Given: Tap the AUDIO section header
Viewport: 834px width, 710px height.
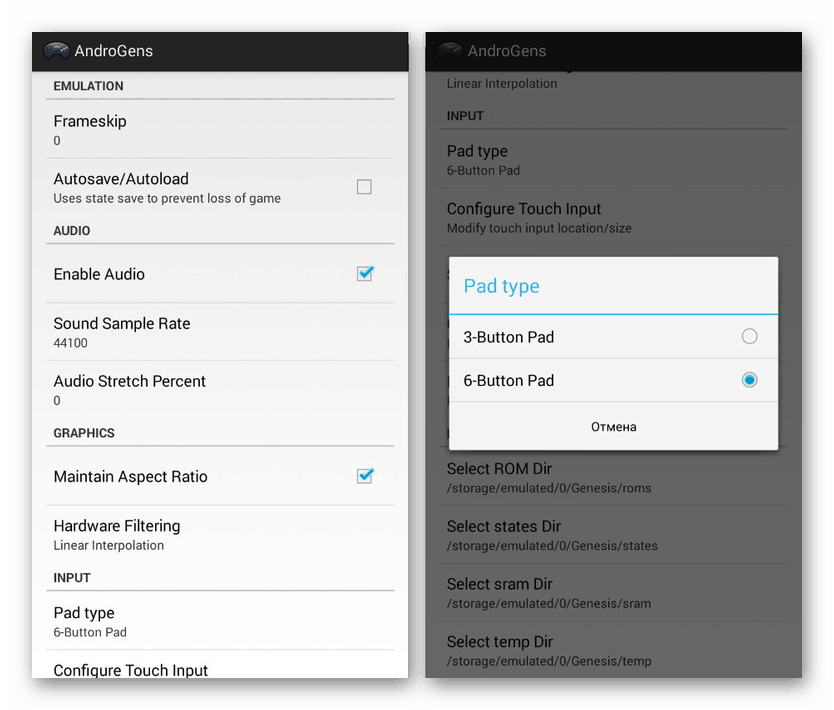Looking at the screenshot, I should [x=72, y=231].
